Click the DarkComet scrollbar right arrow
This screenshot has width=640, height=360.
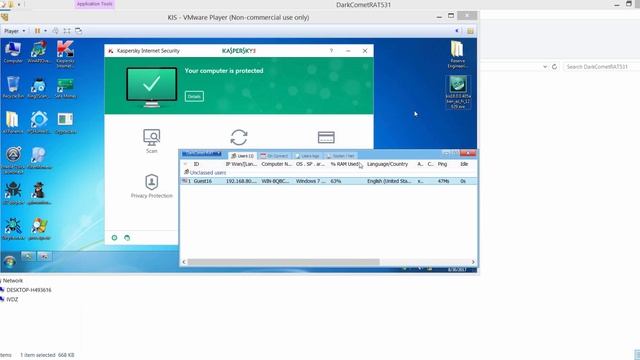coord(473,262)
